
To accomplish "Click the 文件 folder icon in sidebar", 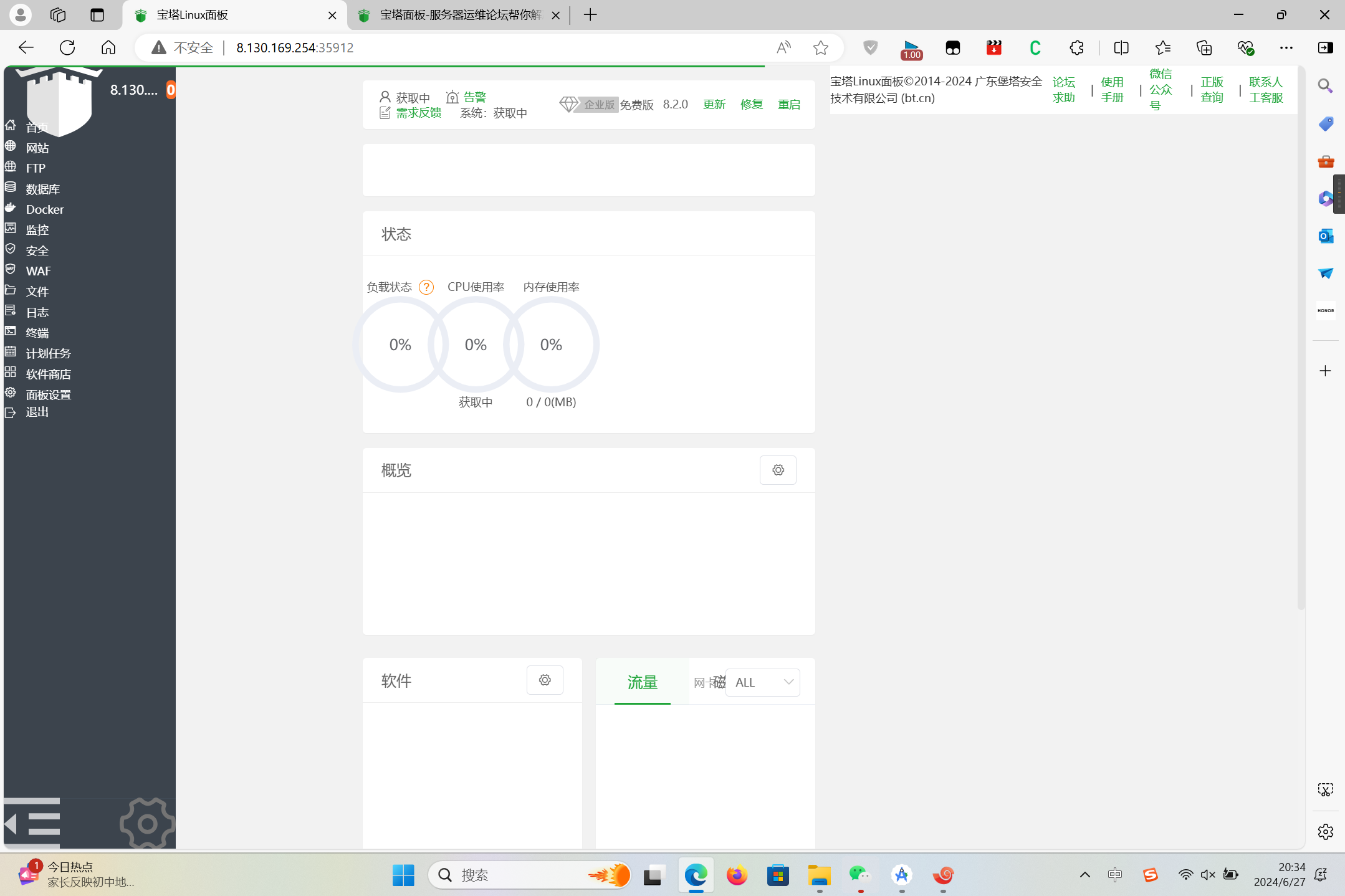I will tap(11, 290).
